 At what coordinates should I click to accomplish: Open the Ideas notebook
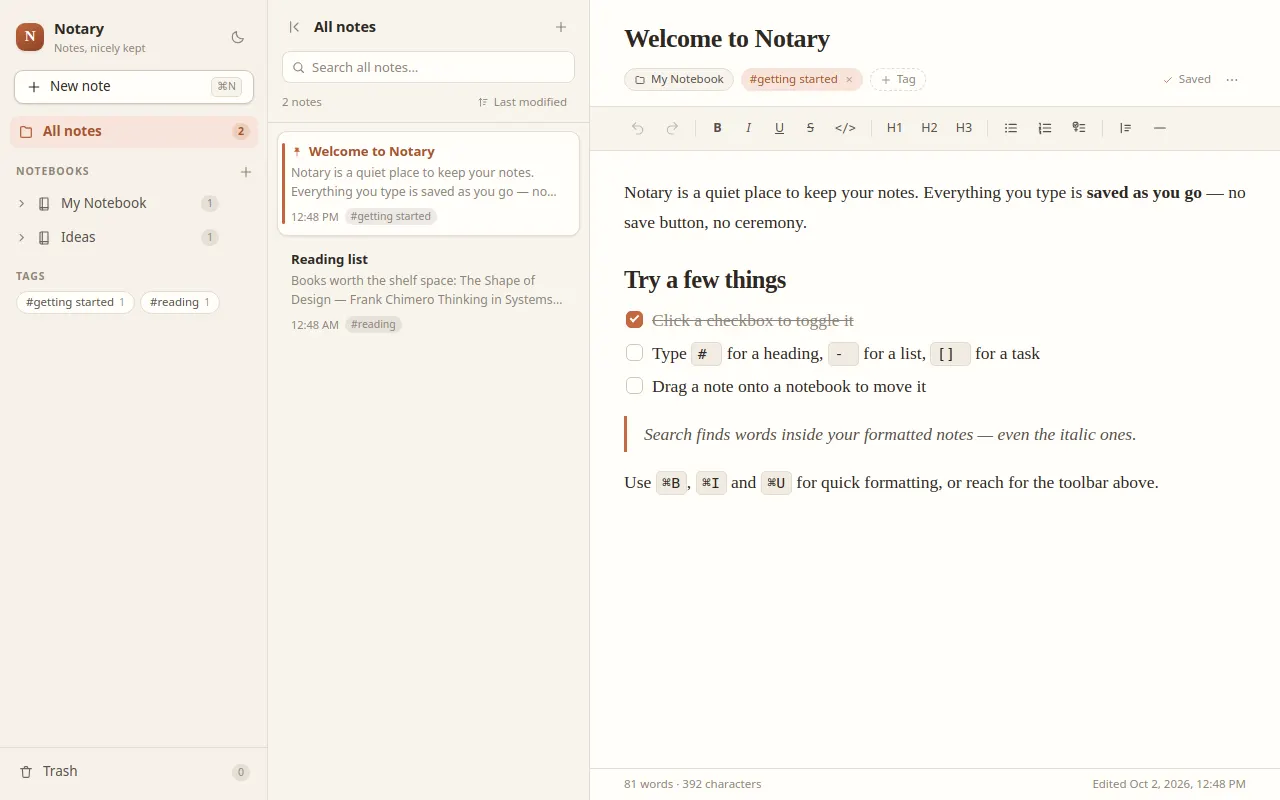tap(134, 237)
